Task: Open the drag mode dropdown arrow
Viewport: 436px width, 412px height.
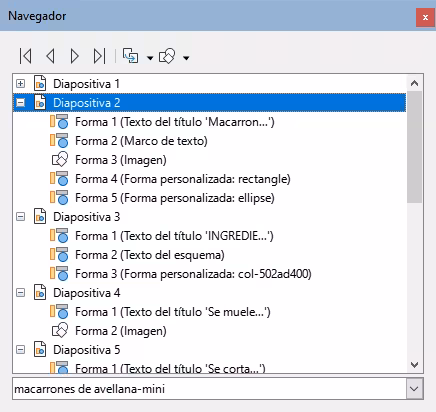Action: pyautogui.click(x=150, y=58)
